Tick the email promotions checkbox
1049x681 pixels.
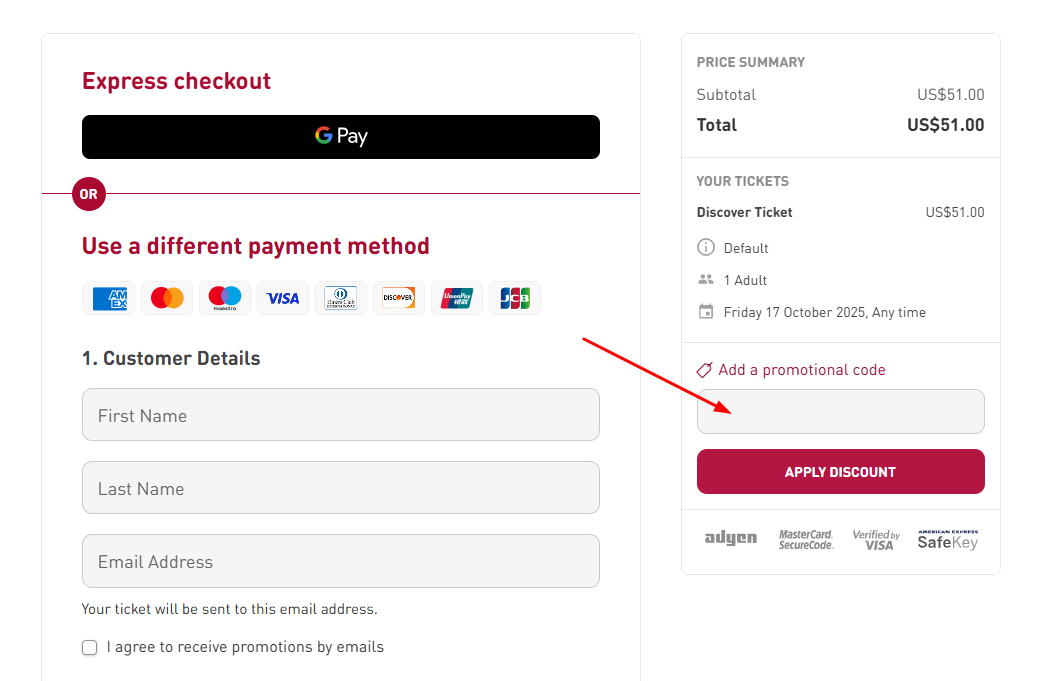(90, 647)
